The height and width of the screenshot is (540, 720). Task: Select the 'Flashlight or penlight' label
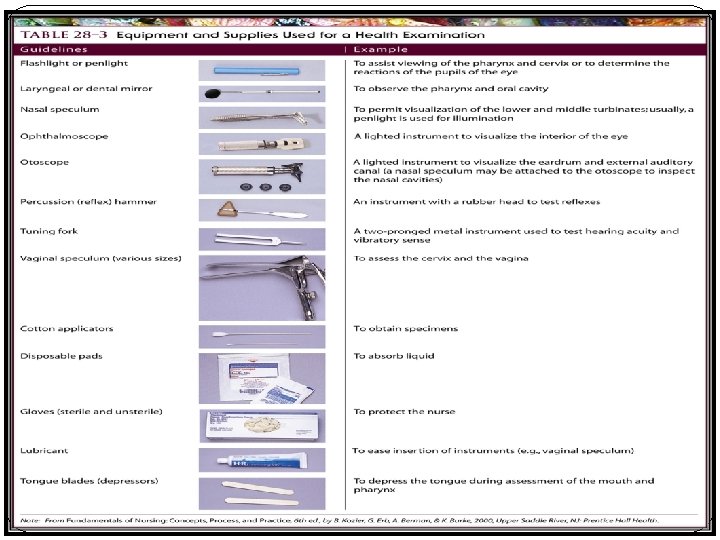coord(74,63)
